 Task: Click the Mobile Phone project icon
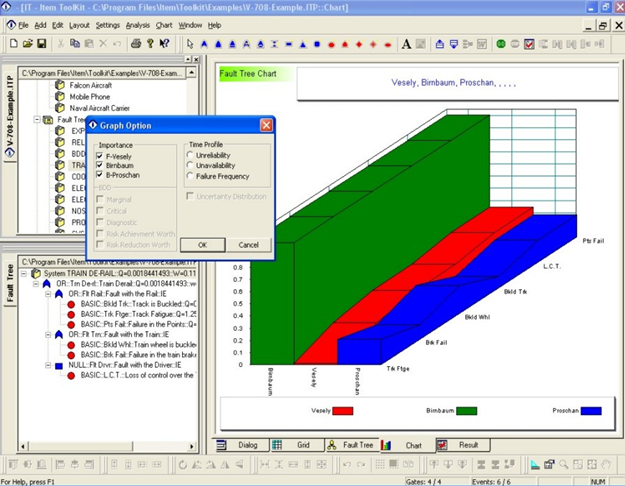point(60,97)
